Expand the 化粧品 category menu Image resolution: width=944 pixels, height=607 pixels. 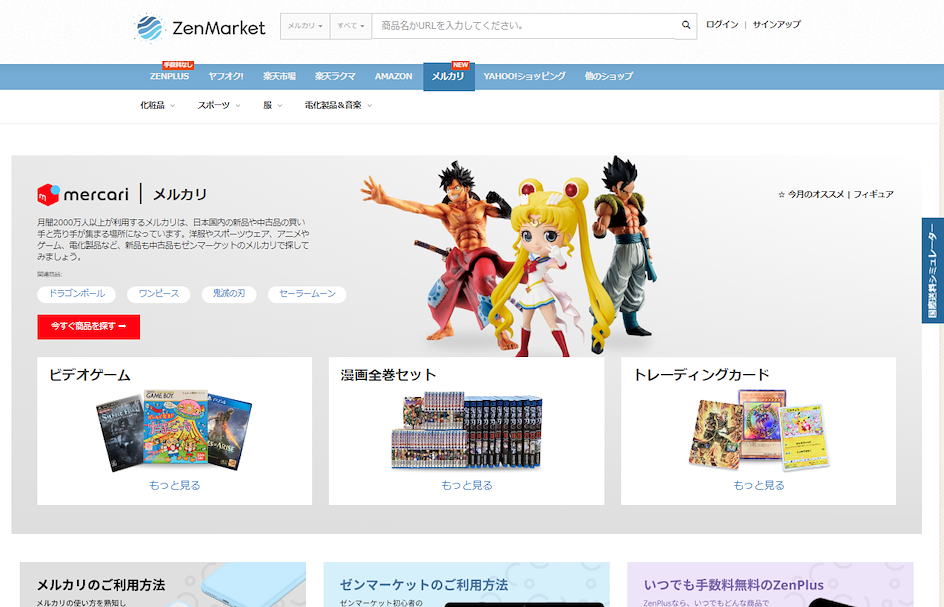coord(157,105)
